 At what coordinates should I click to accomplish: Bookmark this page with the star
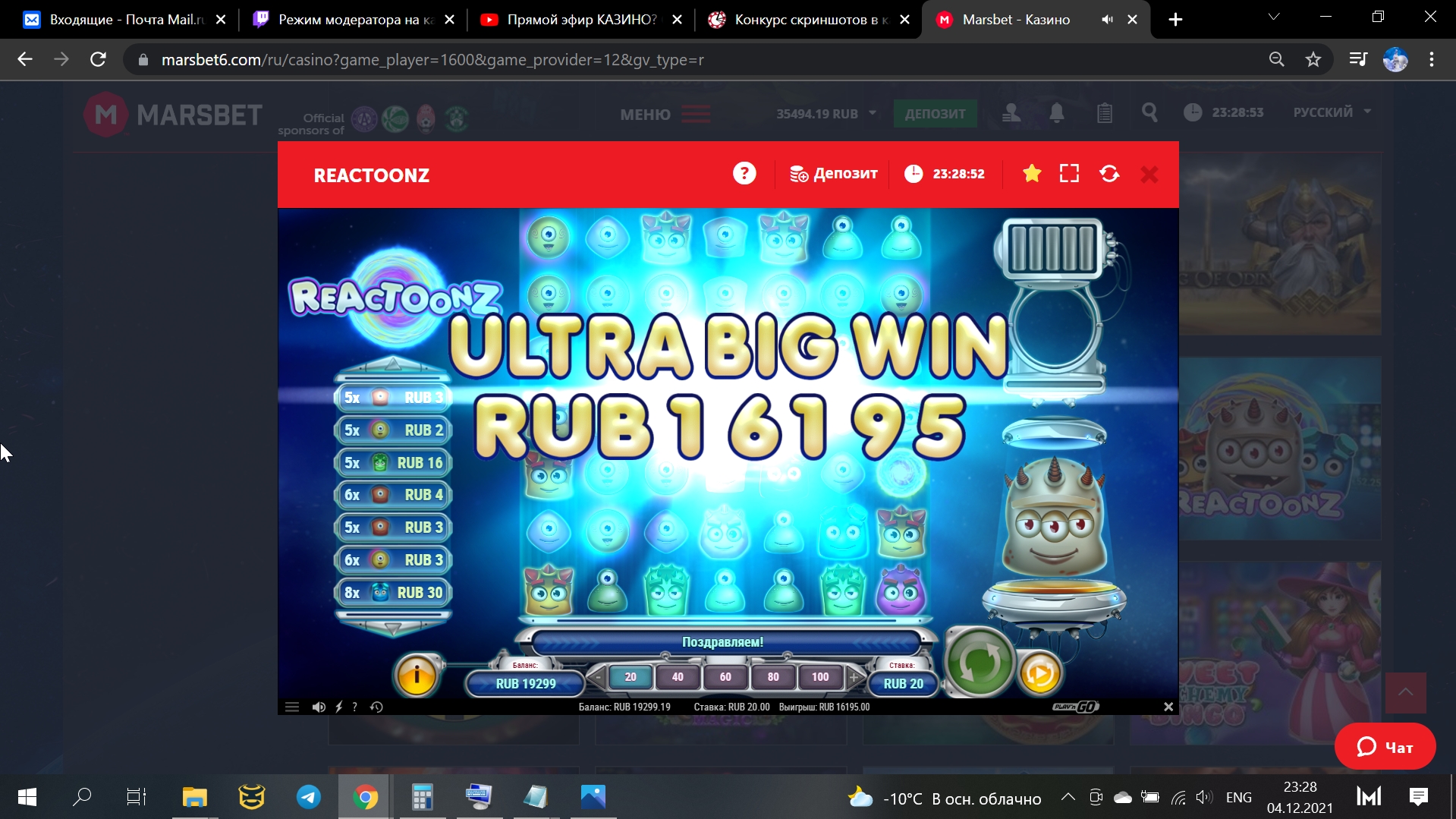coord(1313,59)
